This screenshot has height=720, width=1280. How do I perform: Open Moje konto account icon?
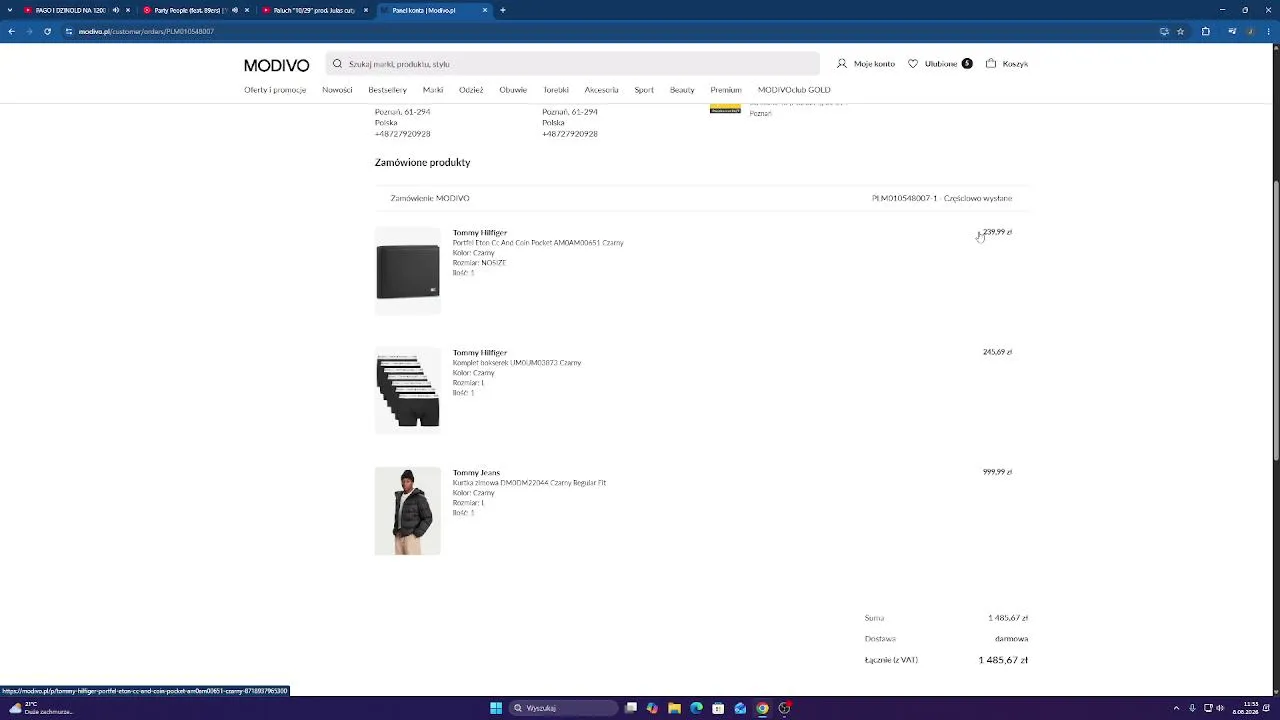click(841, 64)
